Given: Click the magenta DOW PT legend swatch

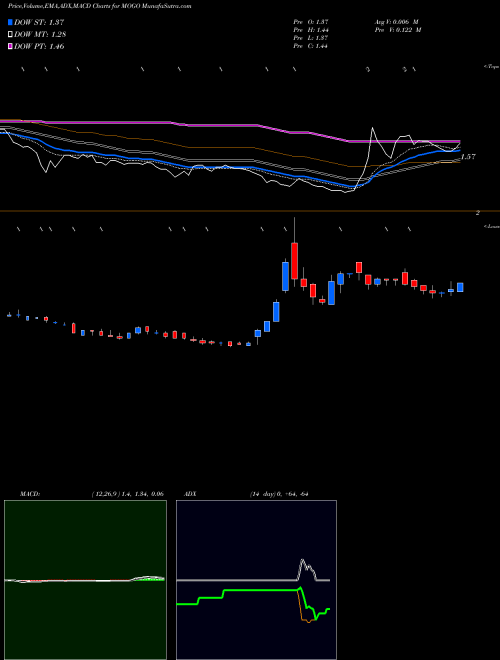Looking at the screenshot, I should [x=10, y=46].
